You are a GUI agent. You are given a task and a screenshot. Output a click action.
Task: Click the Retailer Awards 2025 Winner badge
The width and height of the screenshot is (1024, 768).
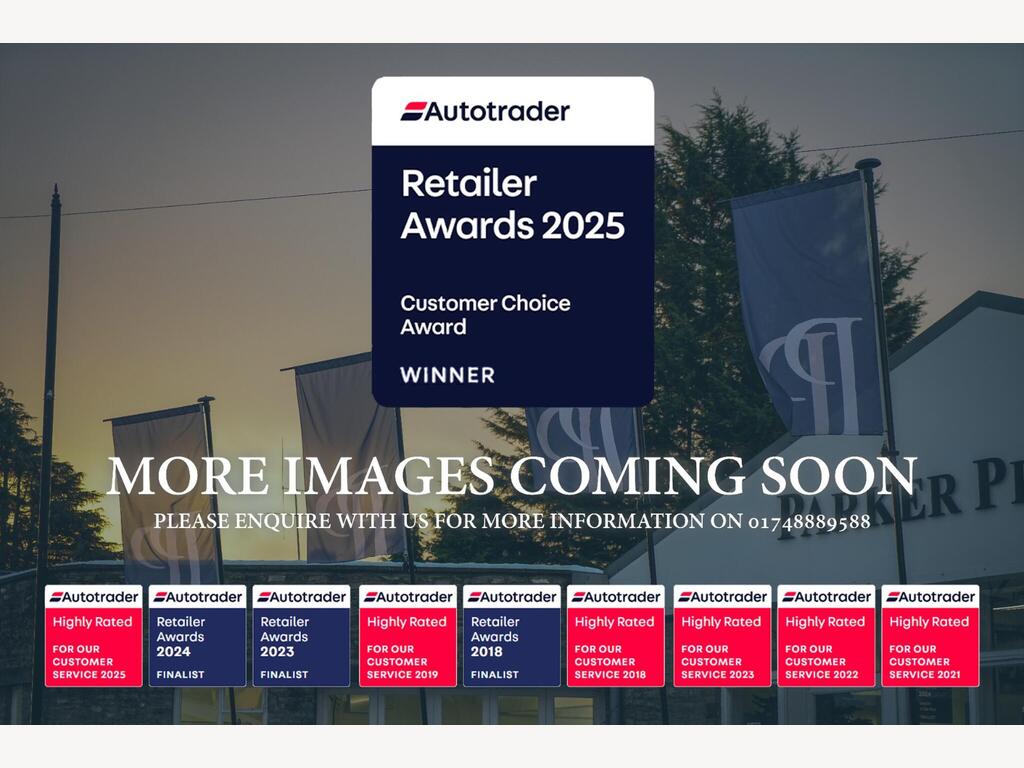(x=513, y=242)
